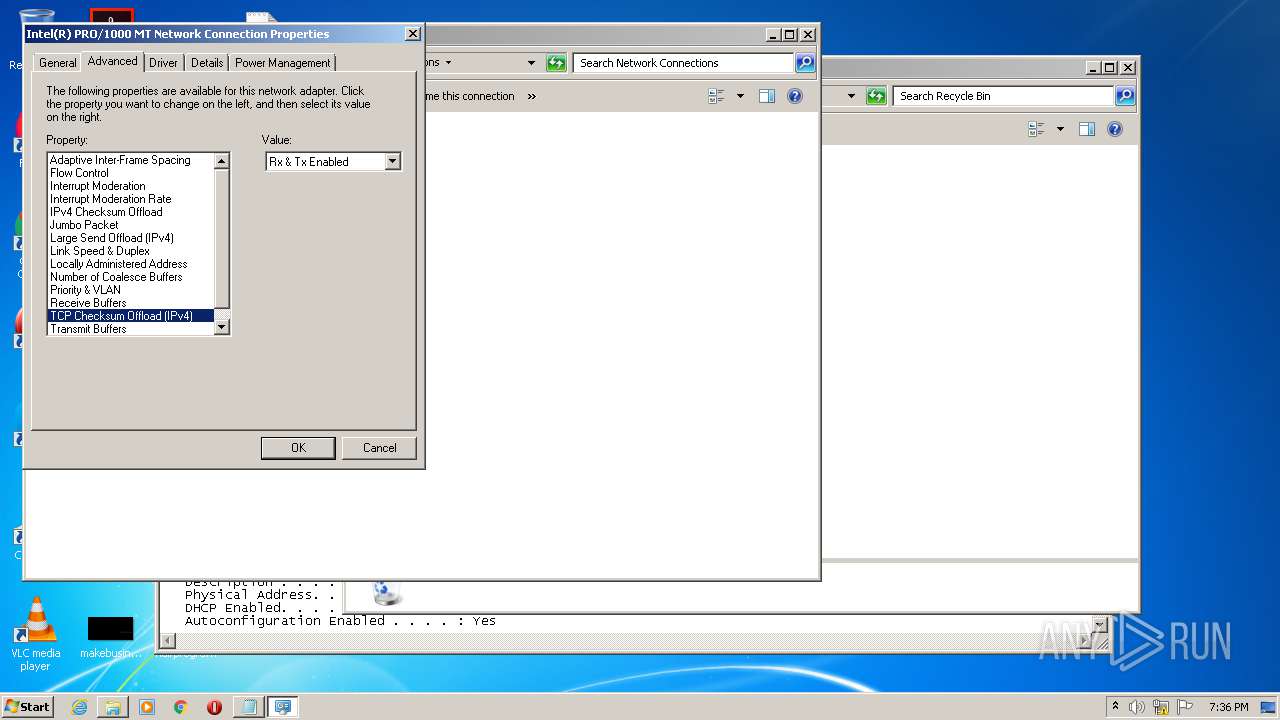Click the Search Network Connections field

tap(684, 63)
